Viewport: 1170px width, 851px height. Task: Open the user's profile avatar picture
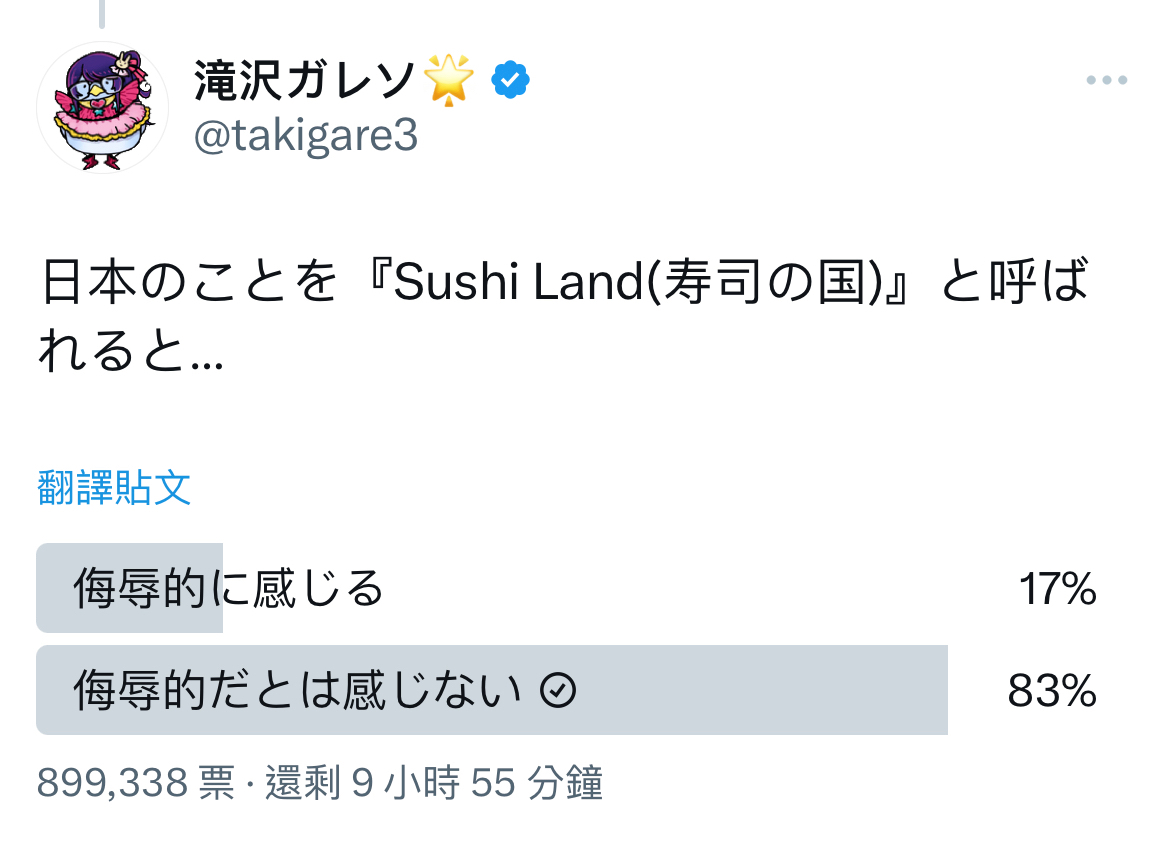[102, 107]
